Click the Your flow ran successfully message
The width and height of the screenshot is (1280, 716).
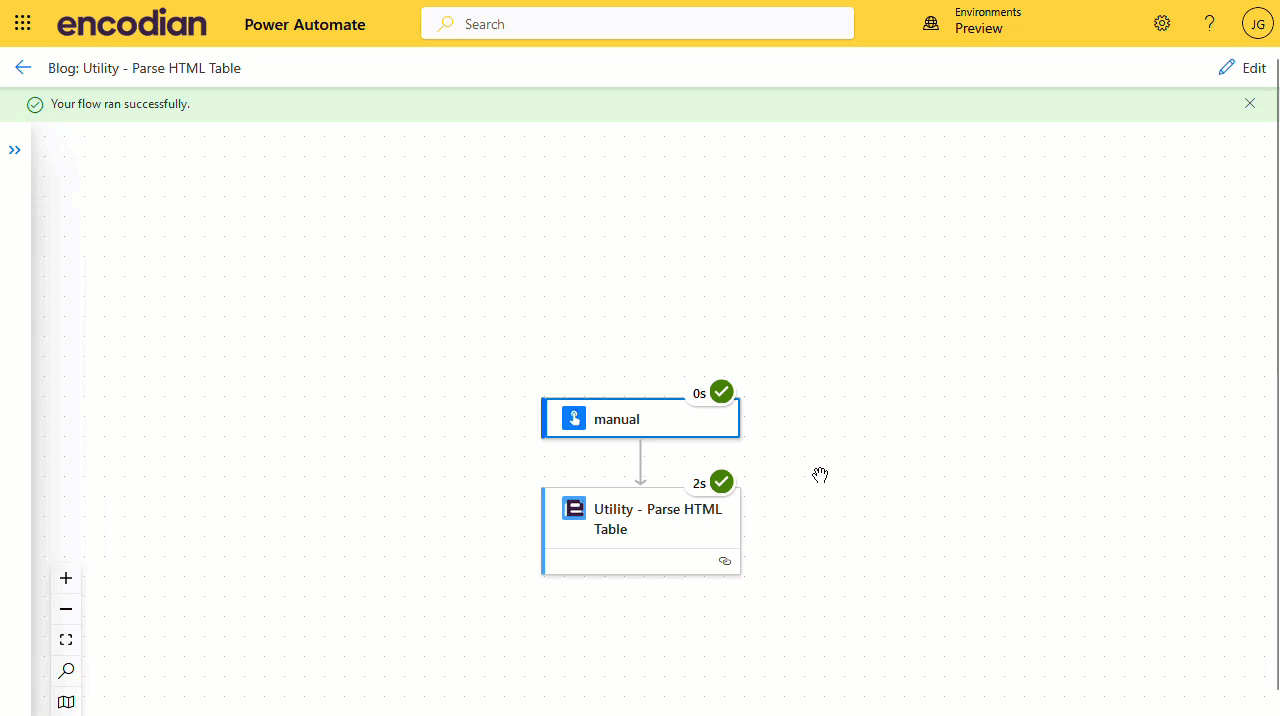tap(120, 104)
